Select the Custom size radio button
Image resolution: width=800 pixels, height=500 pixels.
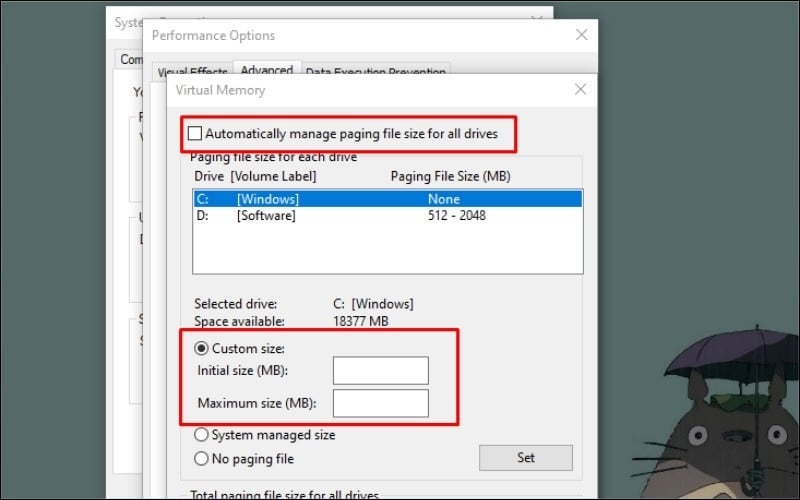pyautogui.click(x=201, y=348)
